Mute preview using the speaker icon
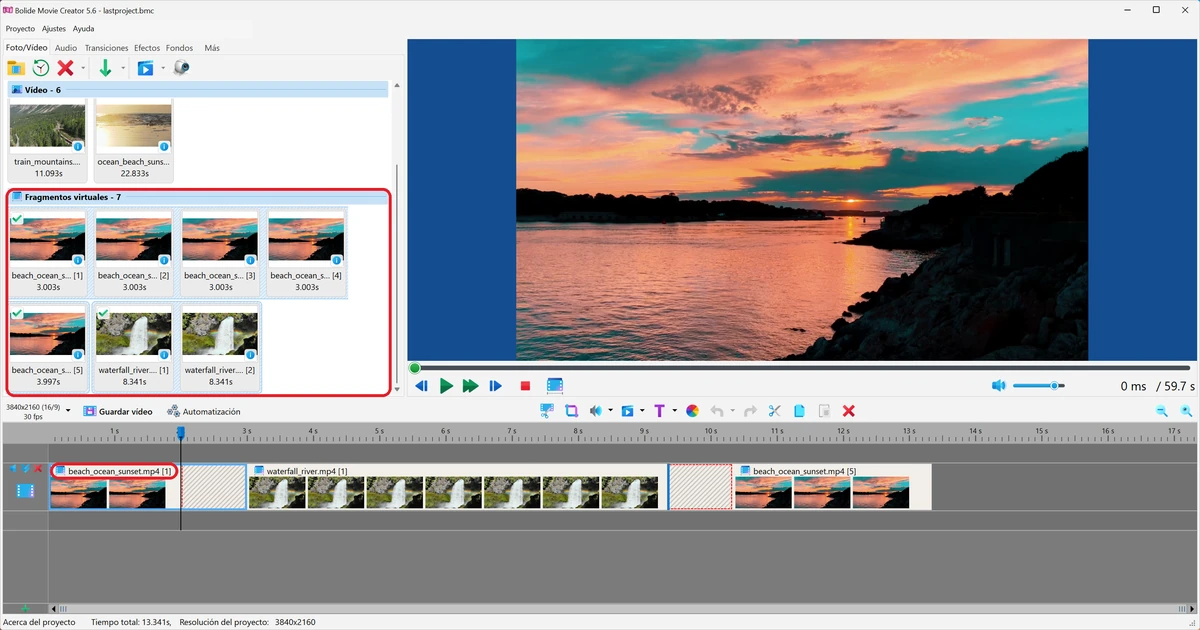1200x630 pixels. [x=998, y=386]
